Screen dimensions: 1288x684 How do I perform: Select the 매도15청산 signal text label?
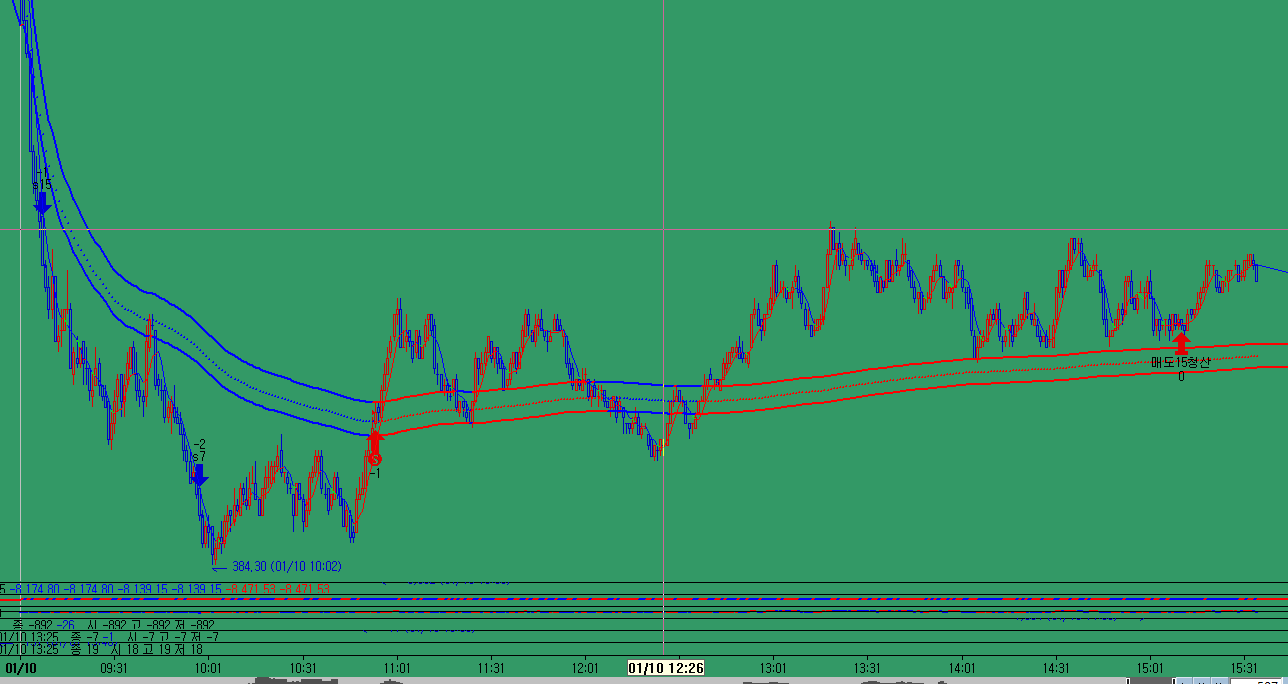coord(1179,362)
